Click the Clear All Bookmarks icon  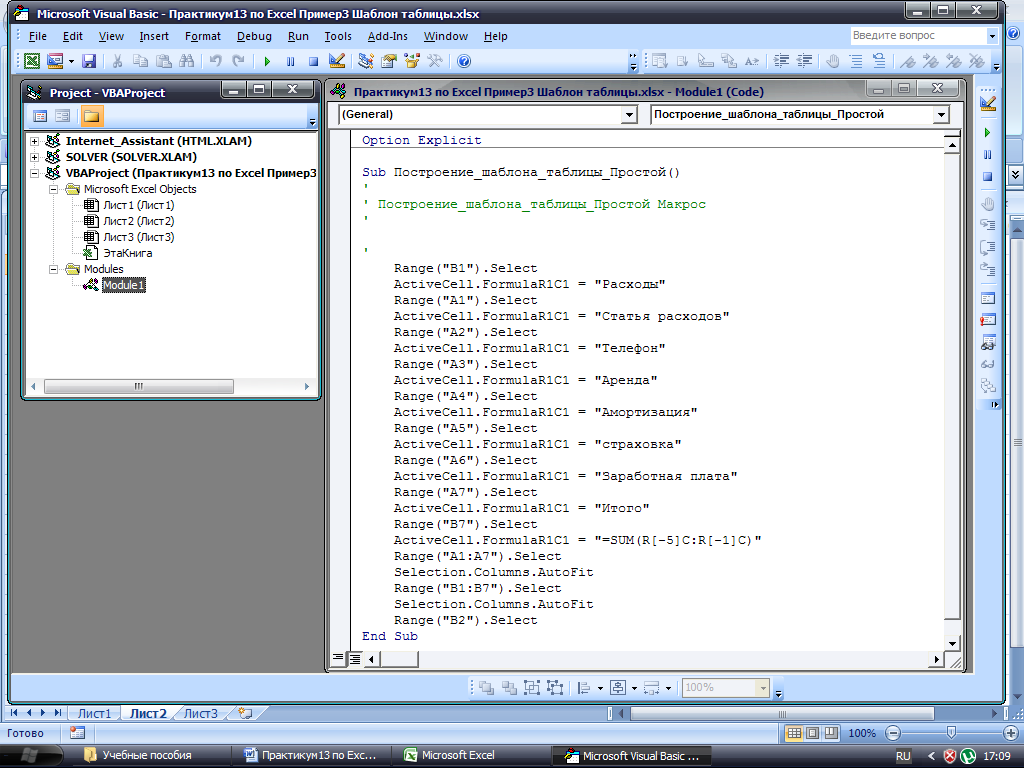click(x=977, y=61)
